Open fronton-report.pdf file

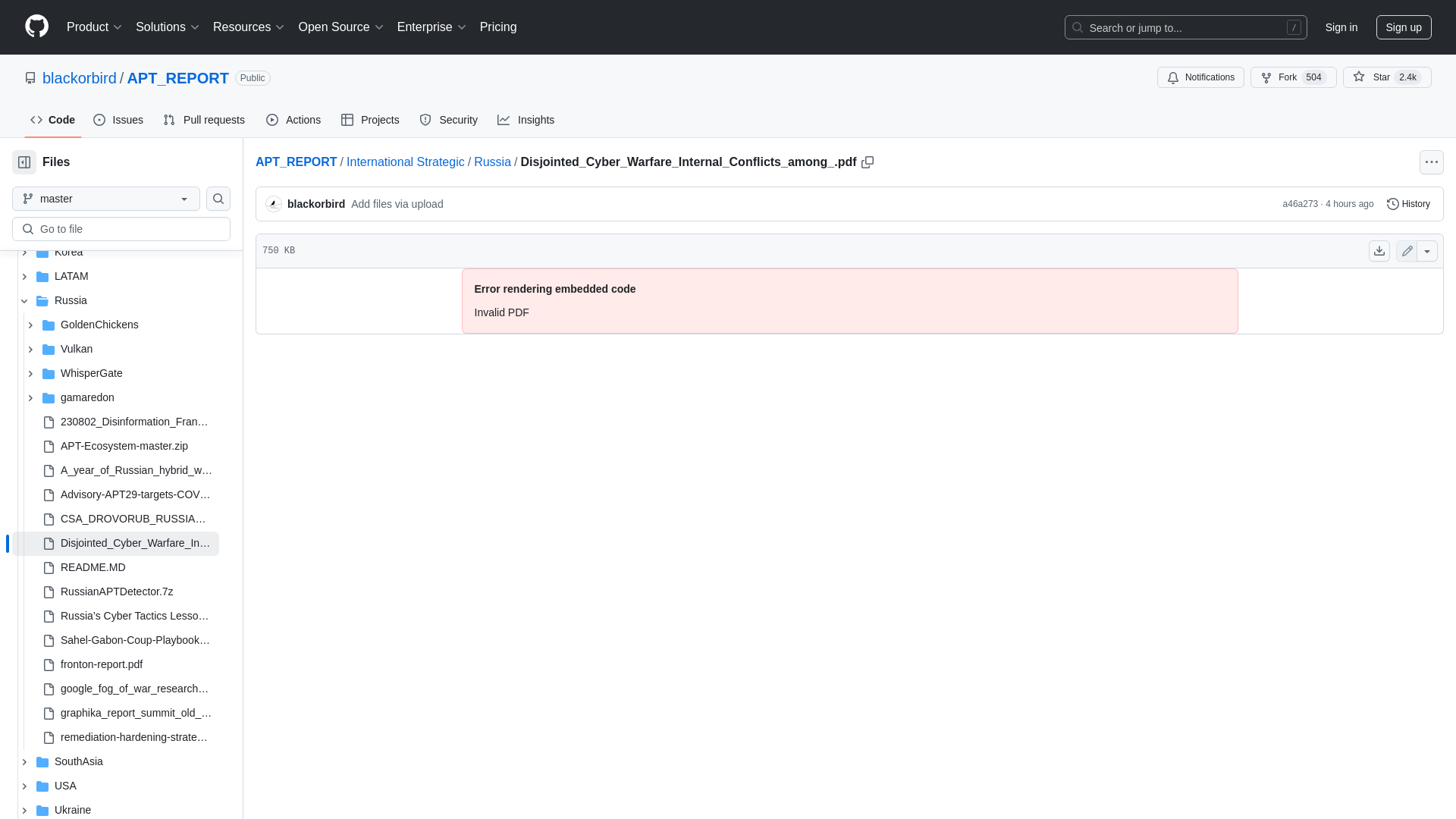pyautogui.click(x=102, y=664)
